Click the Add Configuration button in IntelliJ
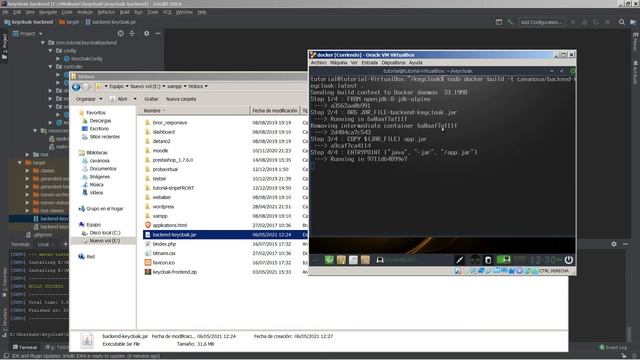 [x=541, y=22]
